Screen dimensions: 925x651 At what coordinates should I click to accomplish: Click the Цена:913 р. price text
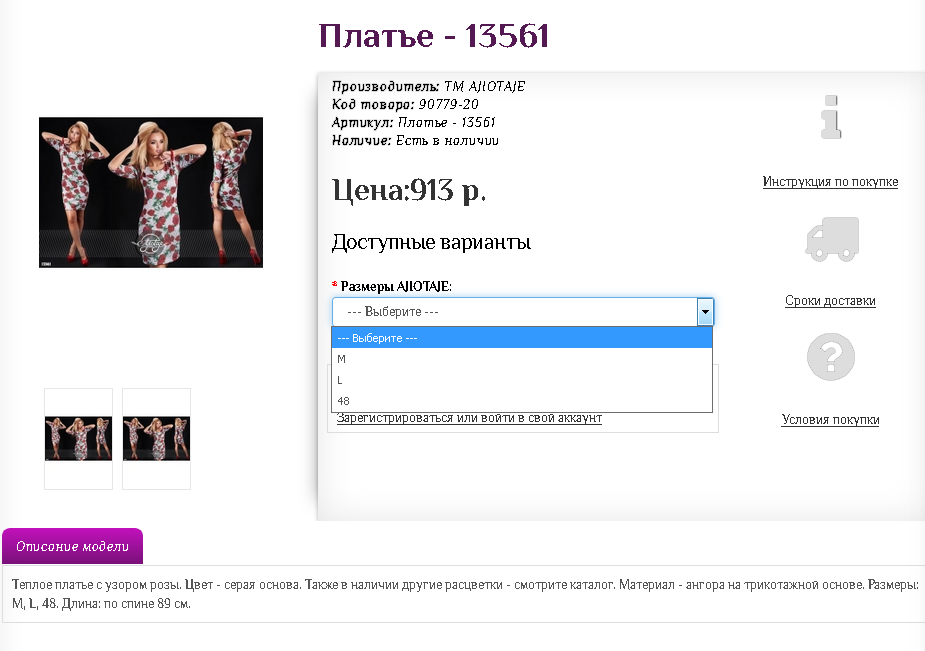coord(409,190)
